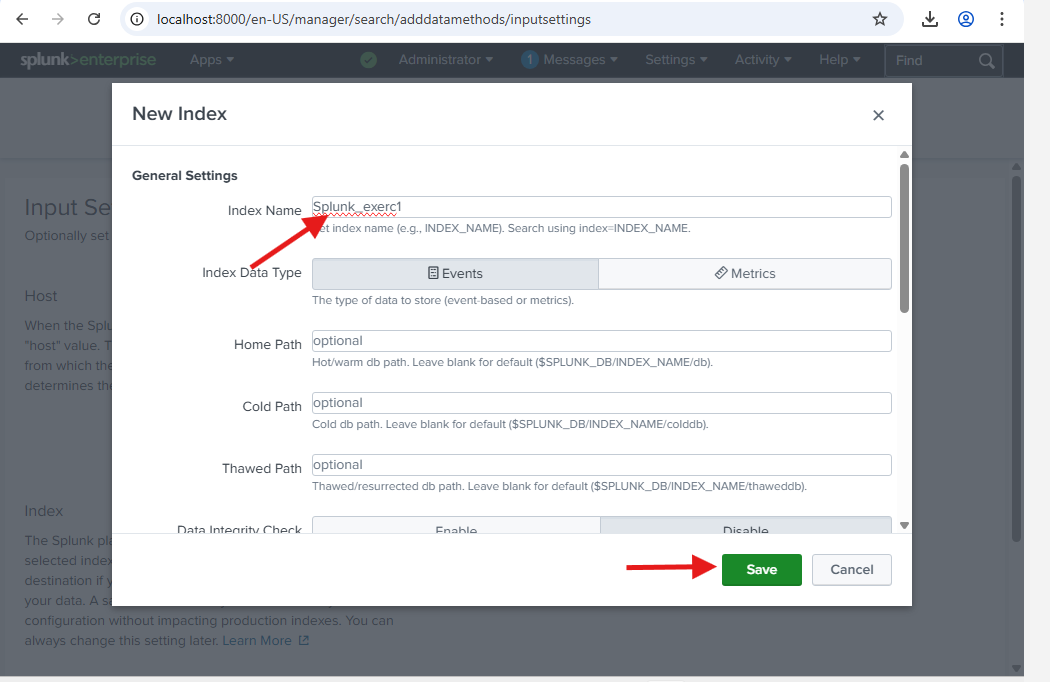
Task: Click the Cold Path input field
Action: [601, 403]
